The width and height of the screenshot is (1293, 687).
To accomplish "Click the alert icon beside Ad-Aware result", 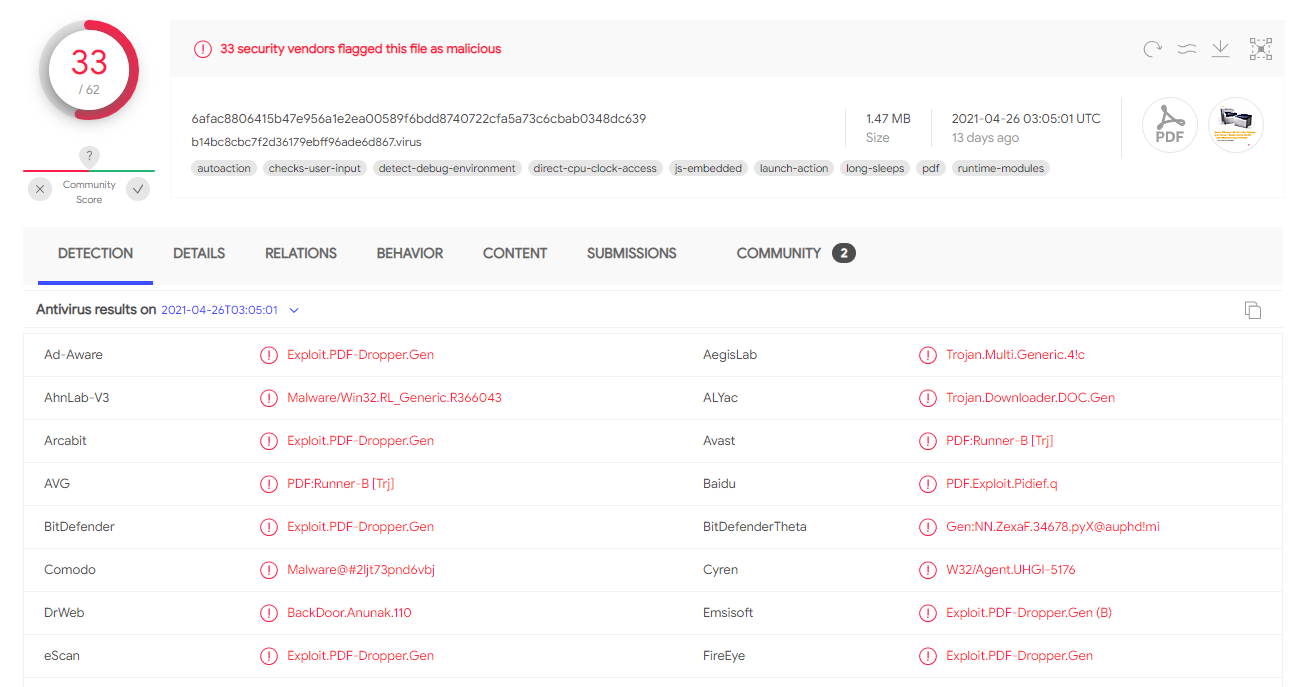I will tap(269, 355).
